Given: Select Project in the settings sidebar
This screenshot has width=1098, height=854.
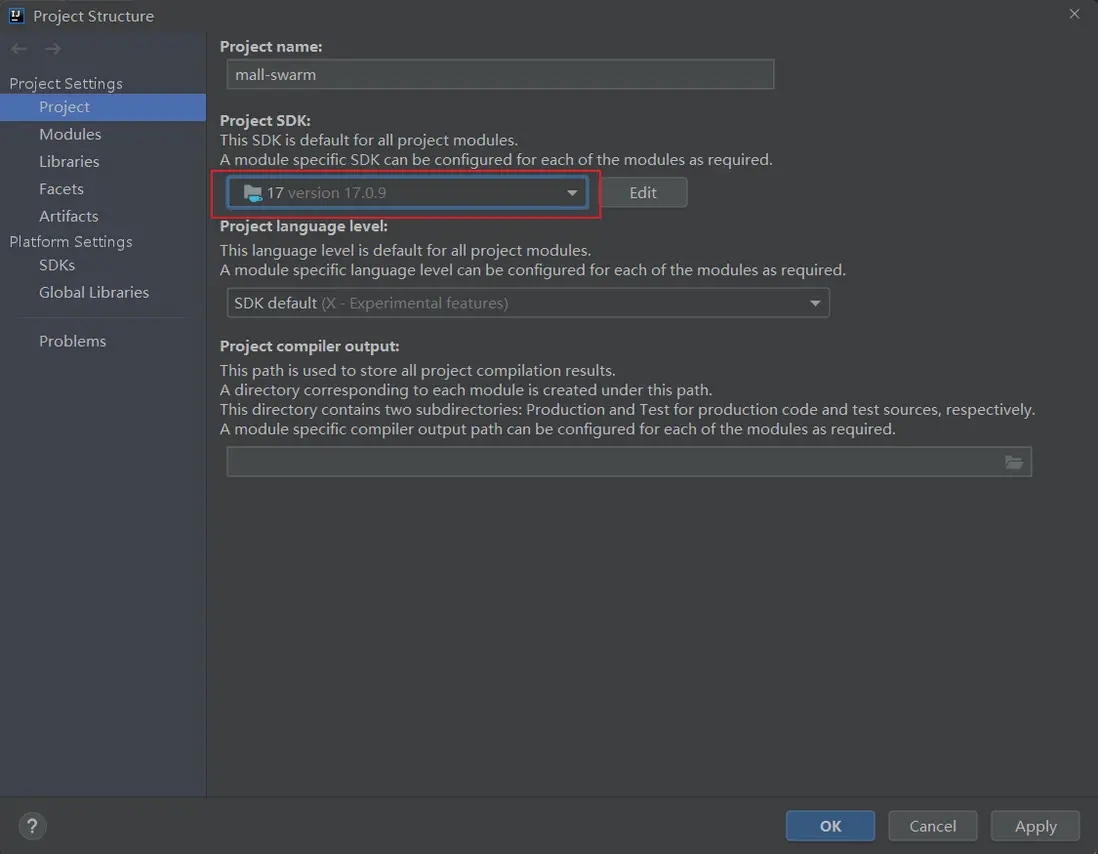Looking at the screenshot, I should coord(64,107).
